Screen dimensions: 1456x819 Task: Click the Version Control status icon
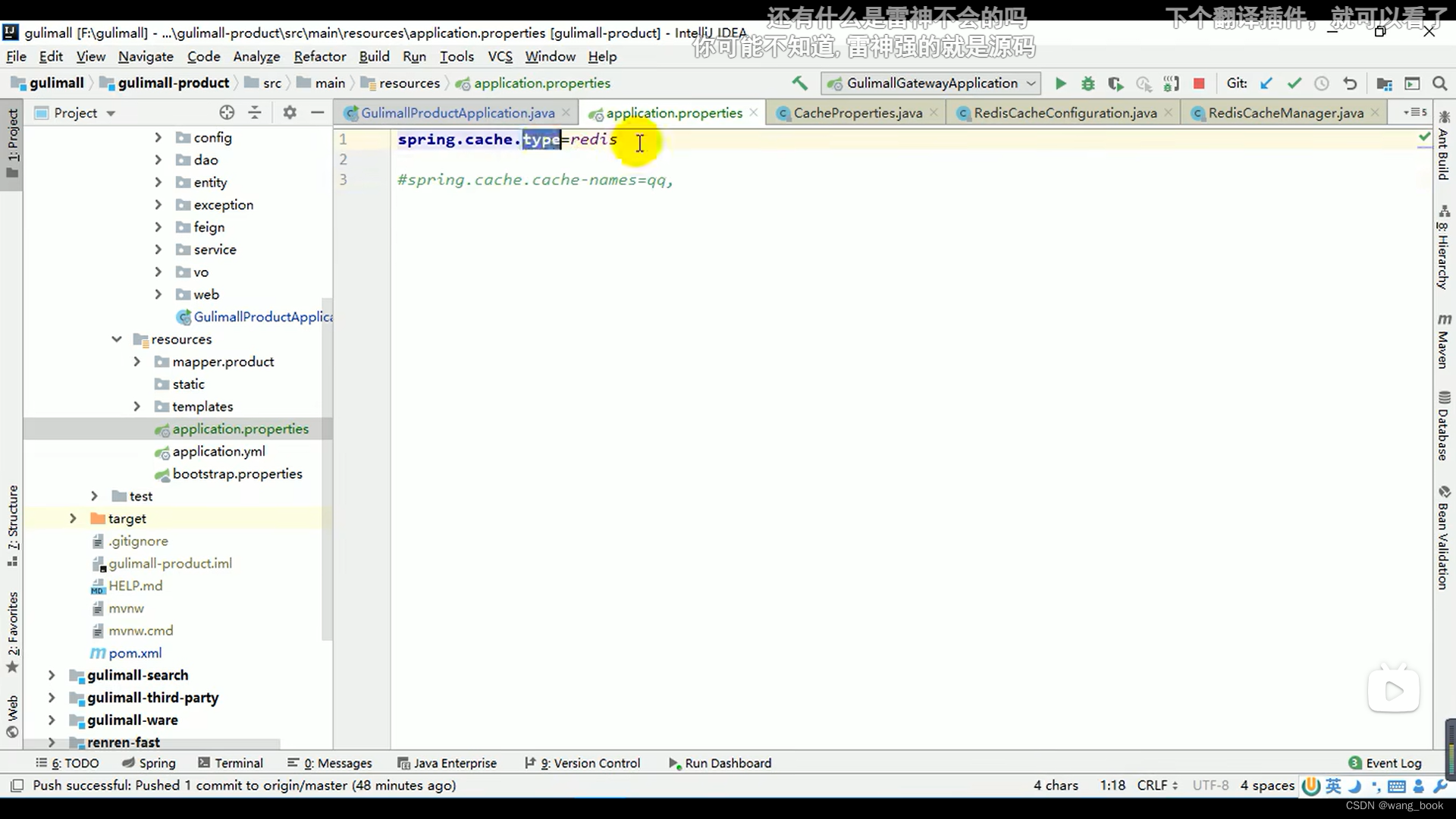pyautogui.click(x=529, y=762)
